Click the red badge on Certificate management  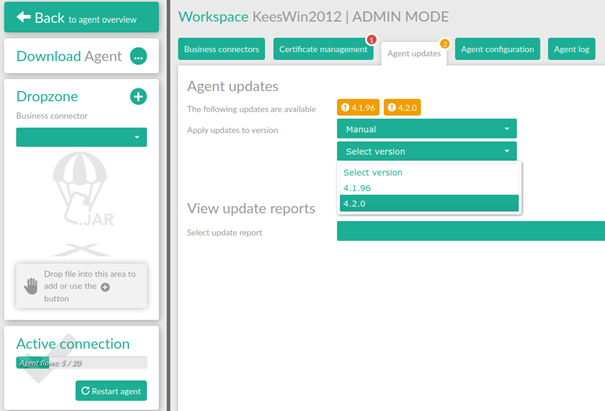372,40
